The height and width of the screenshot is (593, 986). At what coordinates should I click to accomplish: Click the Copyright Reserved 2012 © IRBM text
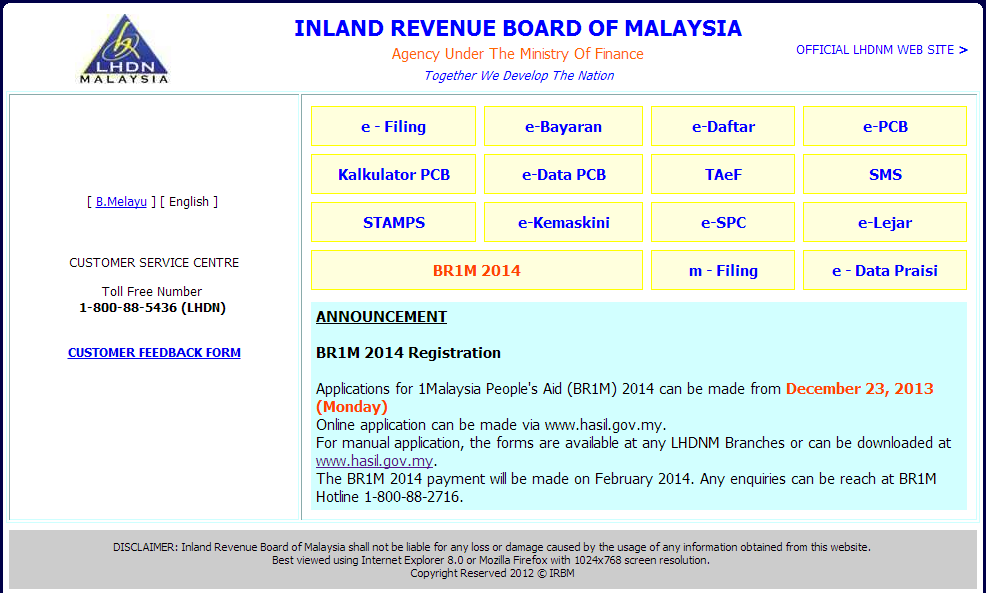(492, 574)
